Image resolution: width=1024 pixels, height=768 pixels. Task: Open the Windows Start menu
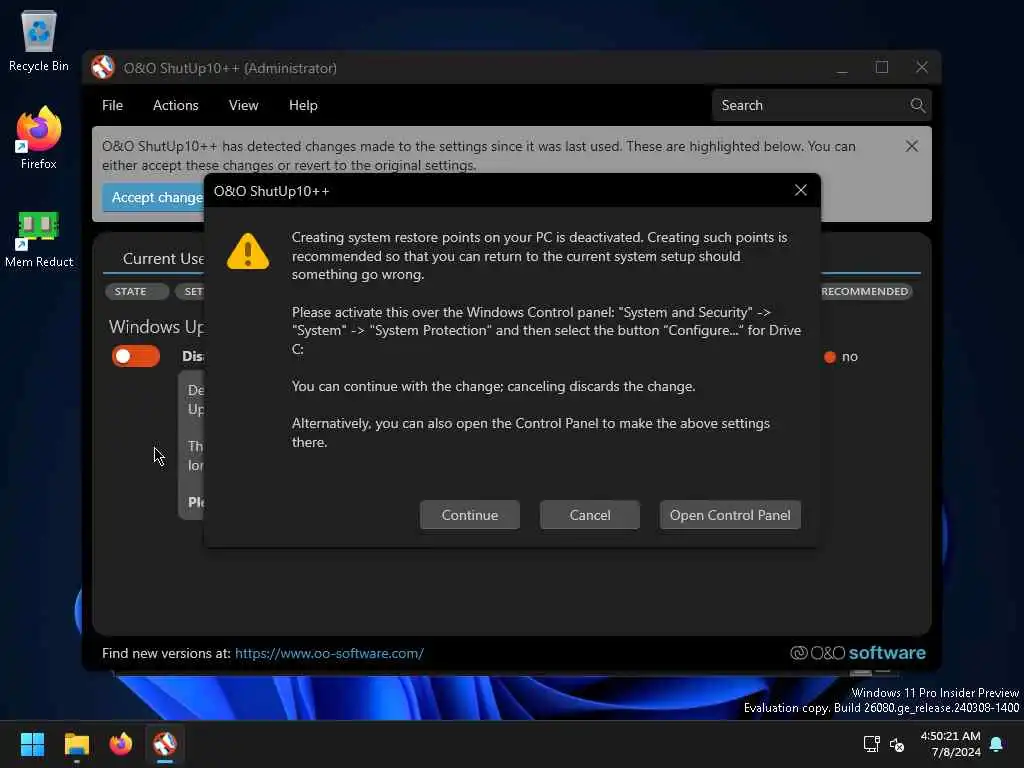click(32, 744)
